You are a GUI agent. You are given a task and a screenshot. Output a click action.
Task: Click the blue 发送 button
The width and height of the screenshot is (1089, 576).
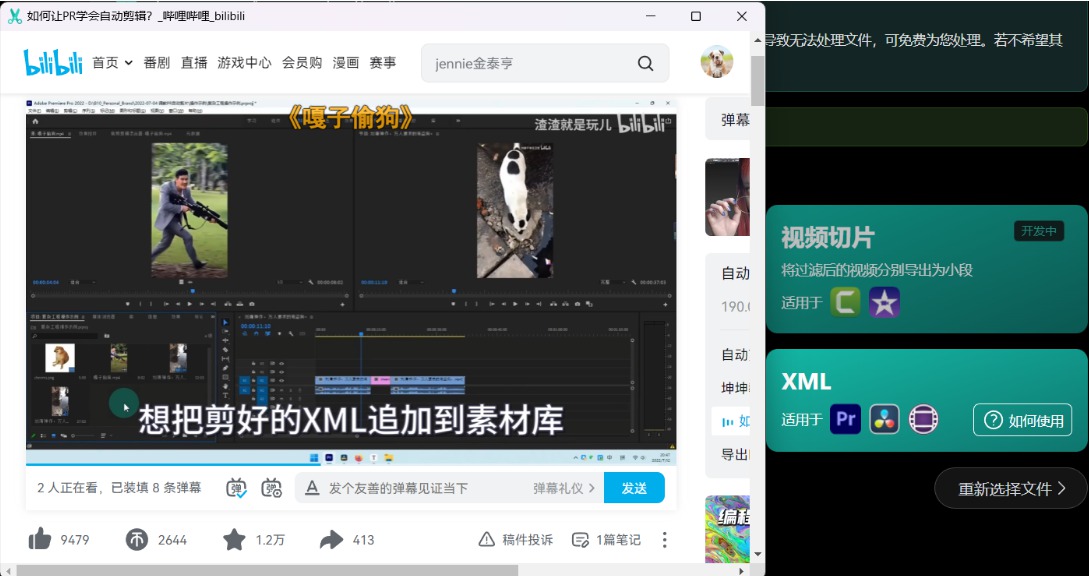(634, 488)
